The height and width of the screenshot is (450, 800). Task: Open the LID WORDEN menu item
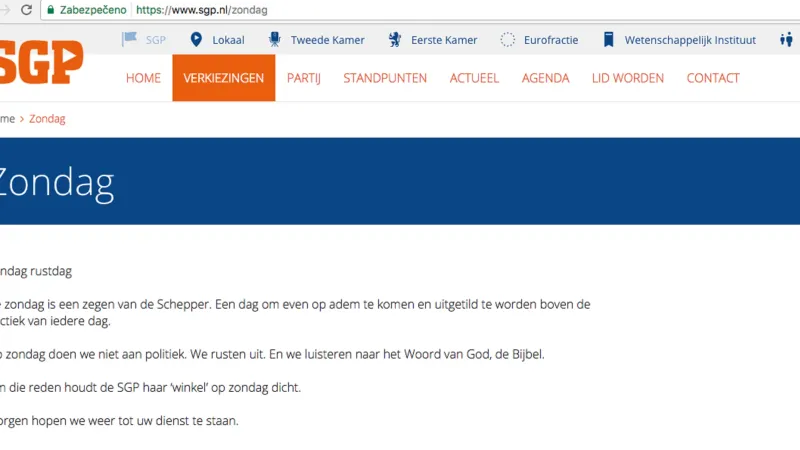[x=628, y=78]
